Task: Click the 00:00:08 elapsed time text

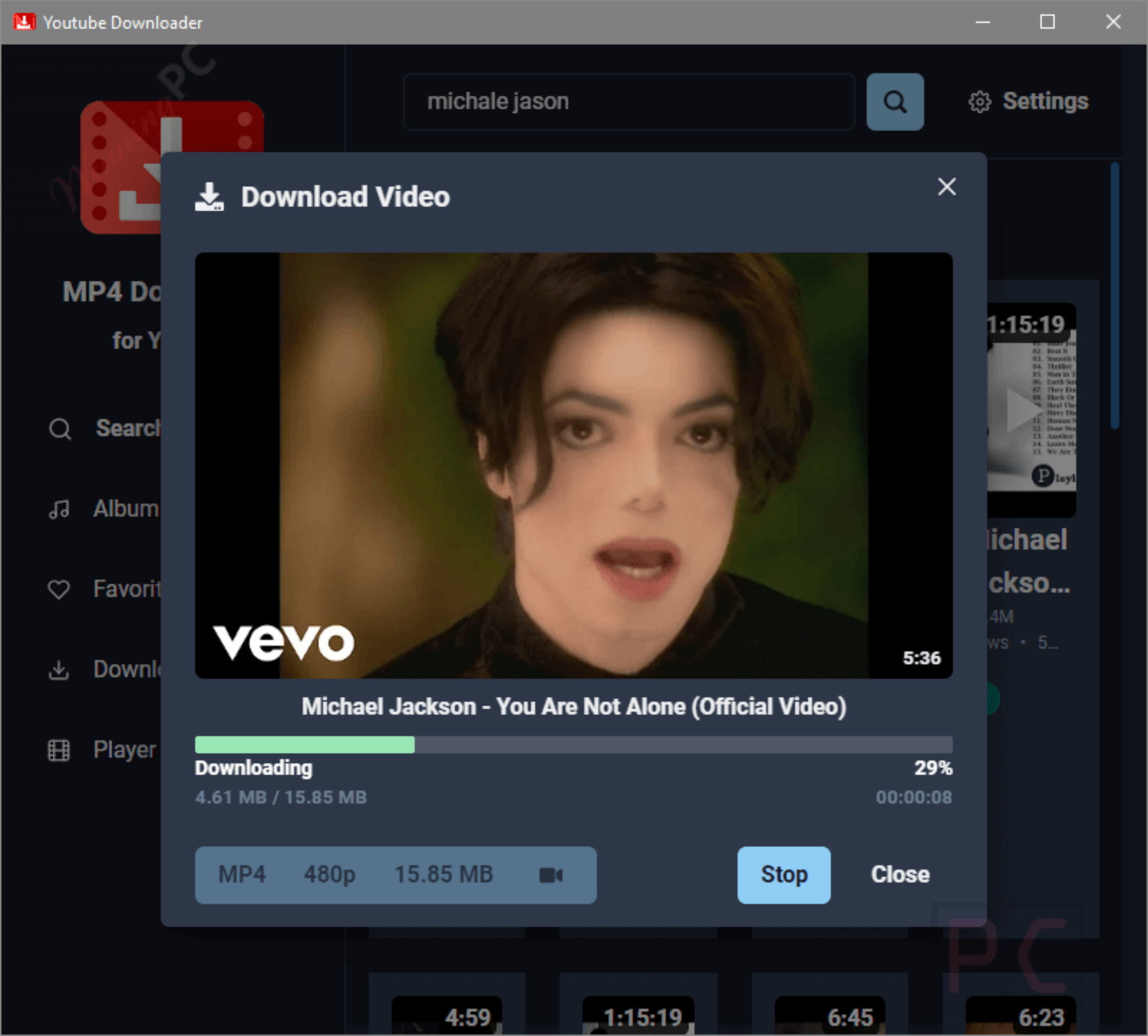Action: pyautogui.click(x=914, y=798)
